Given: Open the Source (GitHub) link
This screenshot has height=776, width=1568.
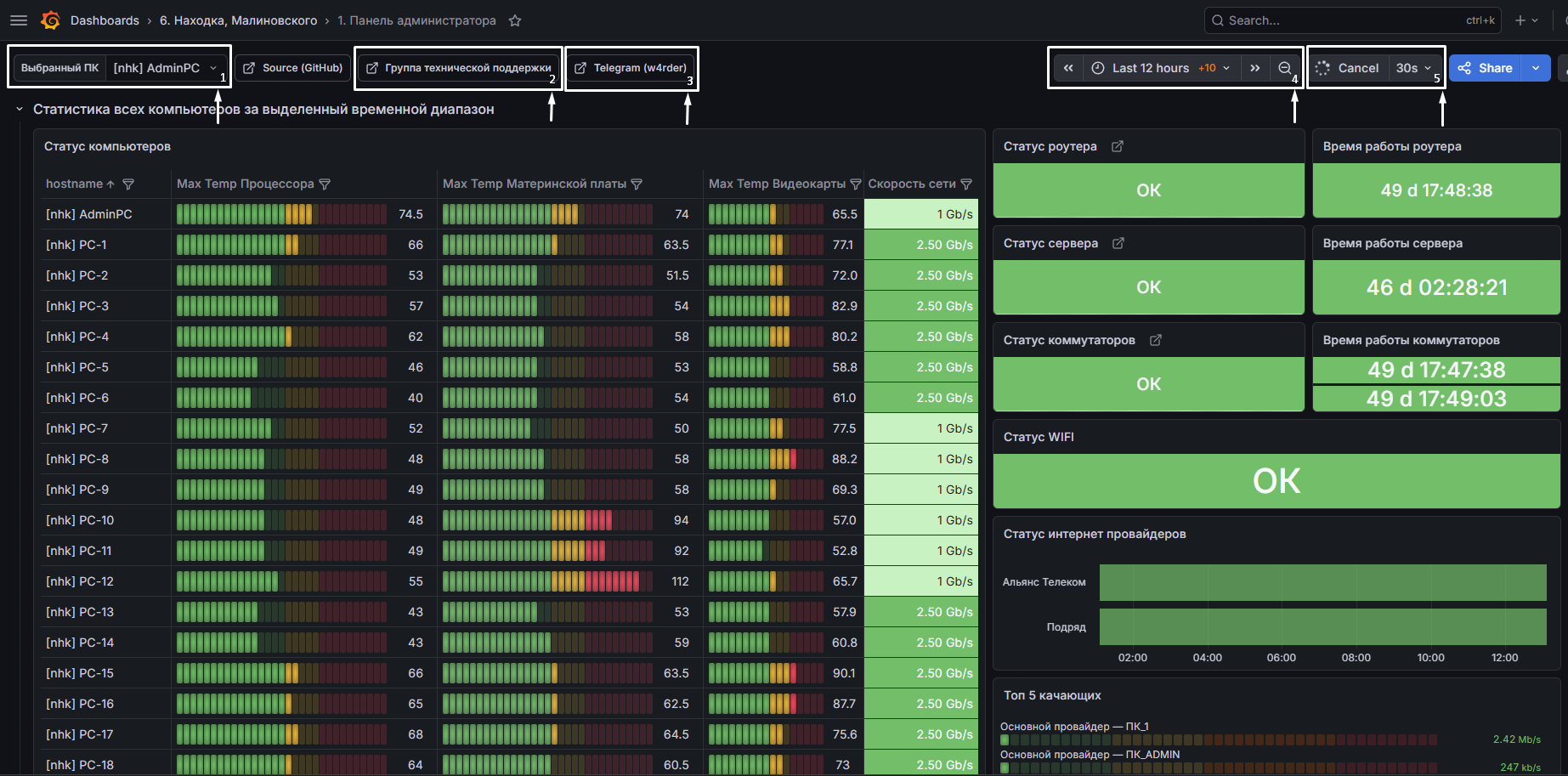Looking at the screenshot, I should tap(293, 68).
